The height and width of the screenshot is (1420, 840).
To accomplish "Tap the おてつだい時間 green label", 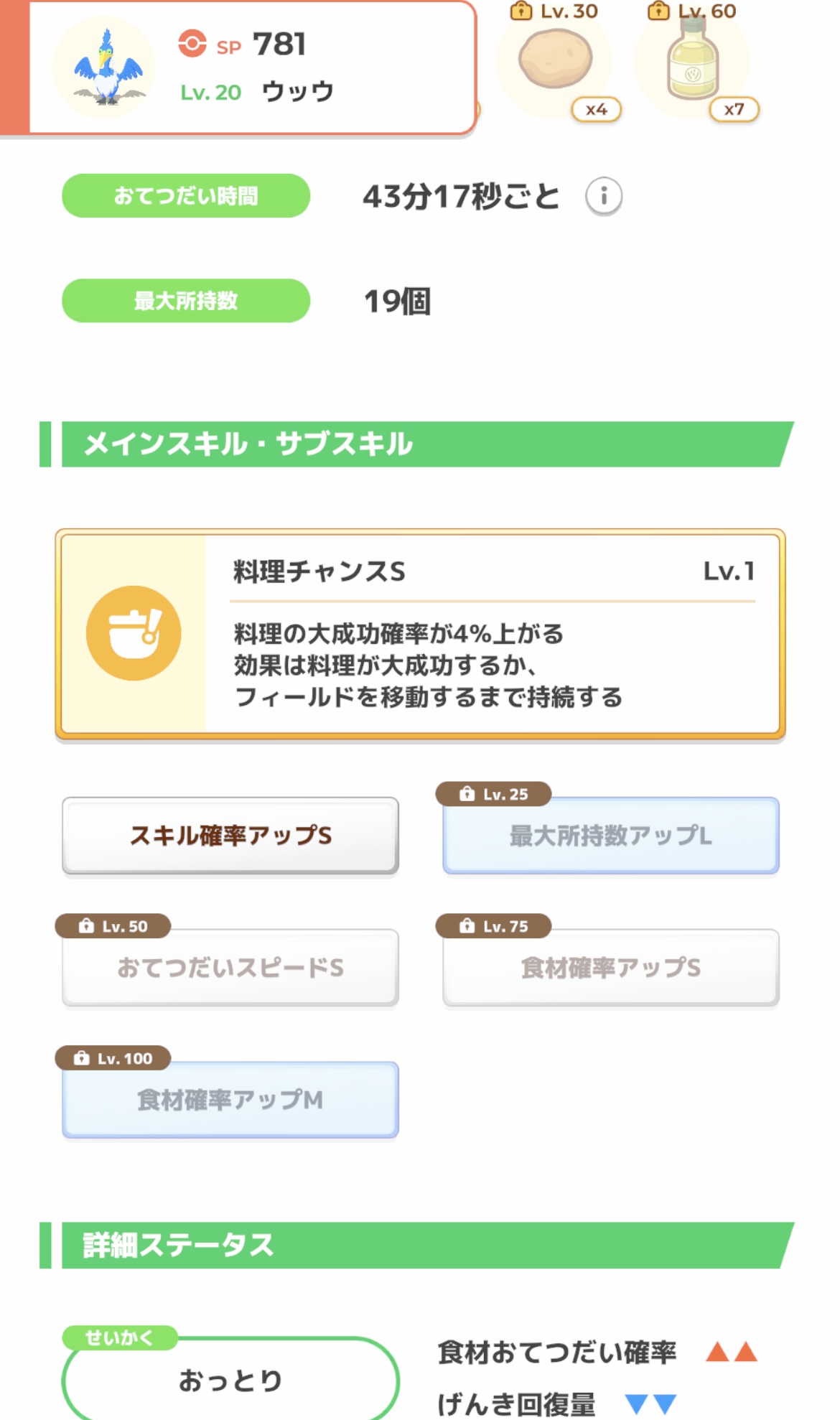I will (x=186, y=196).
